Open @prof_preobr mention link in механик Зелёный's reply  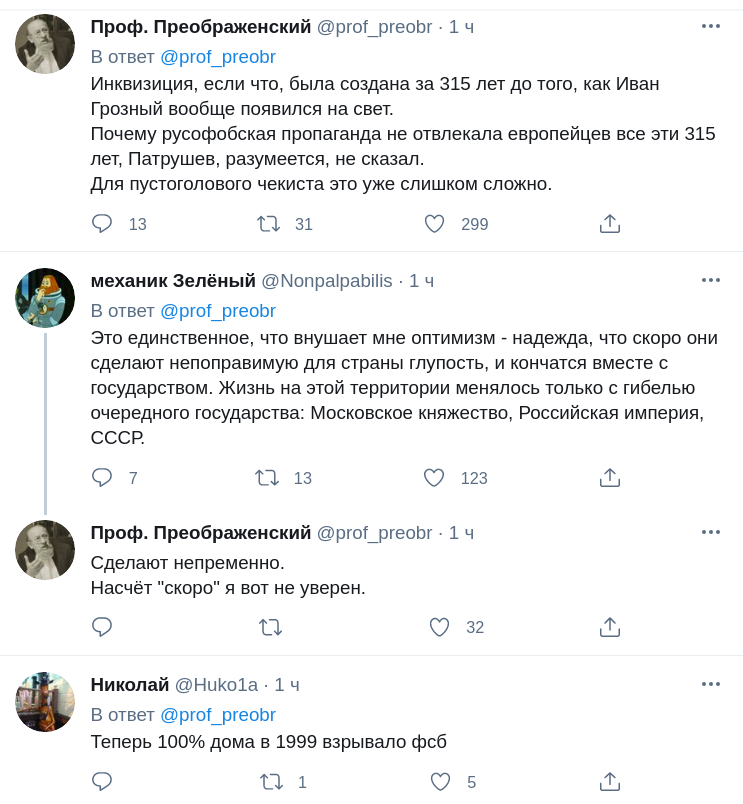pyautogui.click(x=217, y=311)
